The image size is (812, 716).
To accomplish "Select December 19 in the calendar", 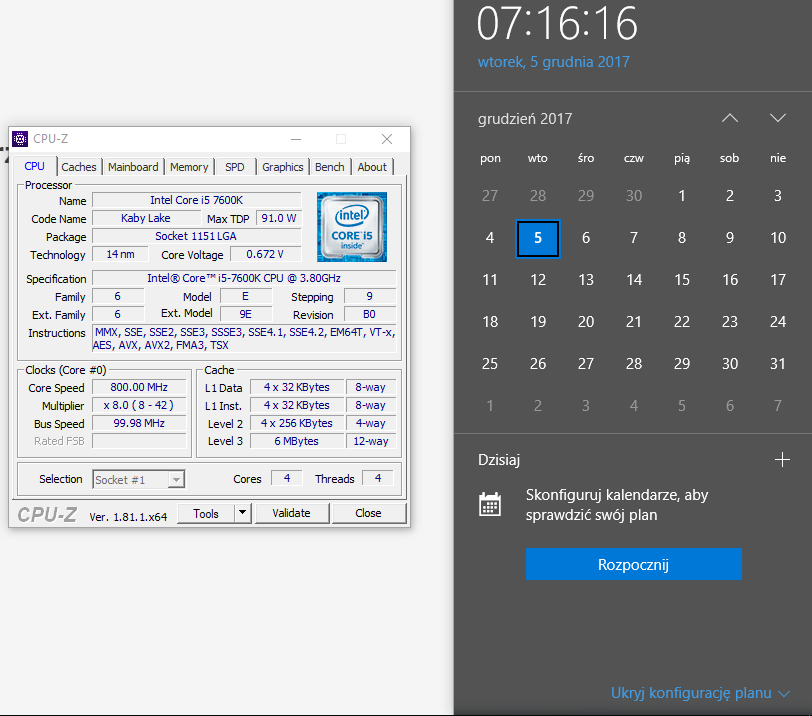I will [538, 322].
